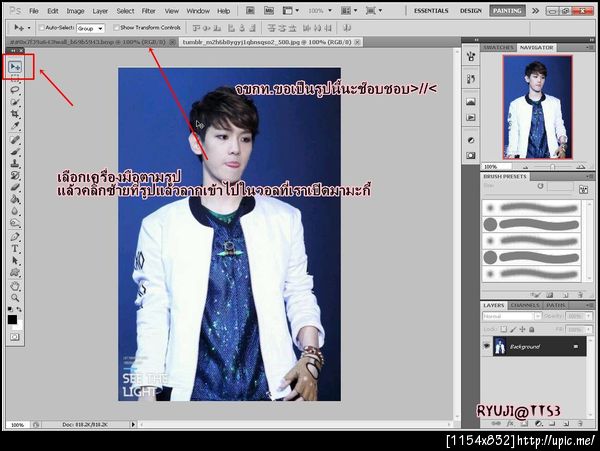This screenshot has width=600, height=451.
Task: Select the Brush tool
Action: pyautogui.click(x=15, y=151)
